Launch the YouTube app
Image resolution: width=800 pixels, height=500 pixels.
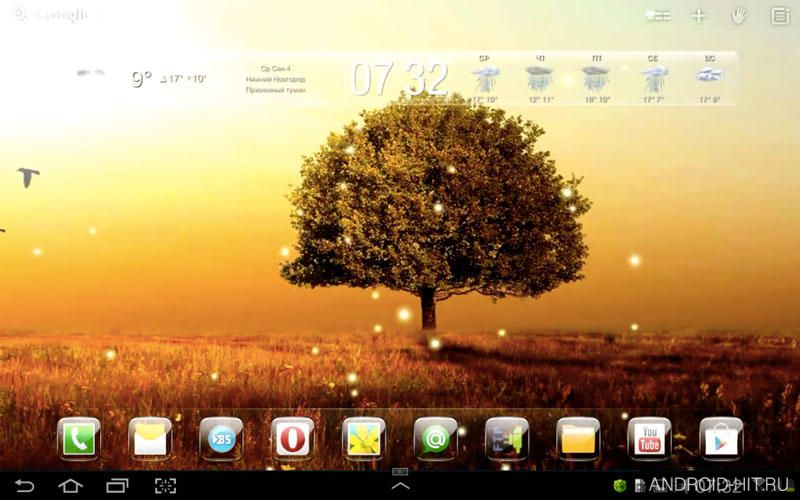[x=649, y=439]
